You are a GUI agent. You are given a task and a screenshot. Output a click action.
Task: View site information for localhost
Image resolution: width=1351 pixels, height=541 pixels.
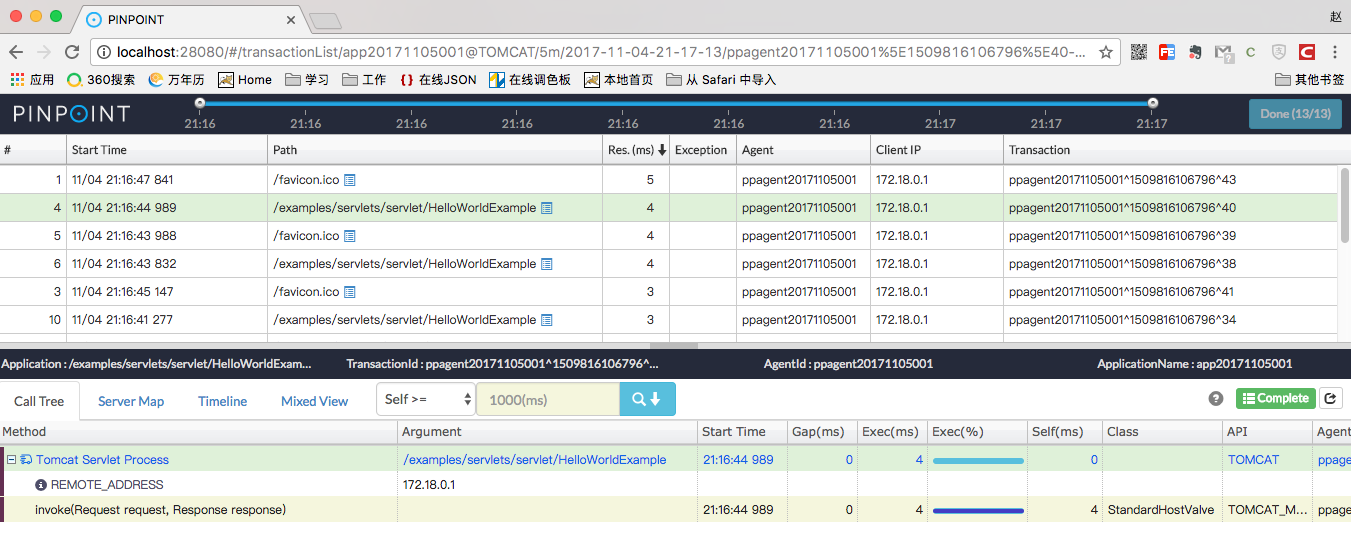pyautogui.click(x=104, y=52)
